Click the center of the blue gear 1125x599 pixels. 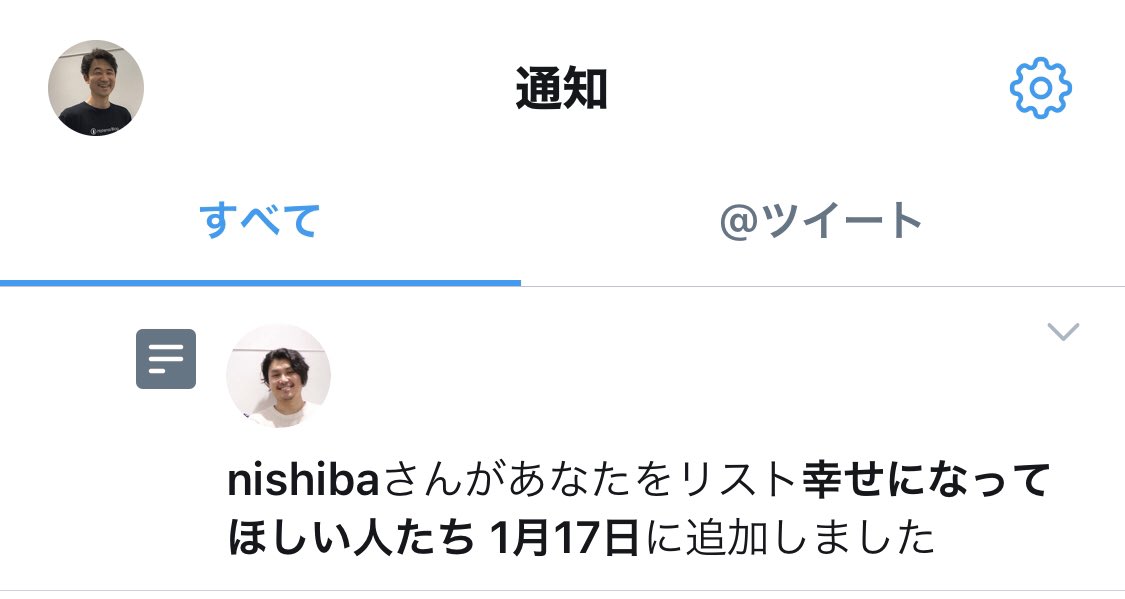coord(1040,88)
